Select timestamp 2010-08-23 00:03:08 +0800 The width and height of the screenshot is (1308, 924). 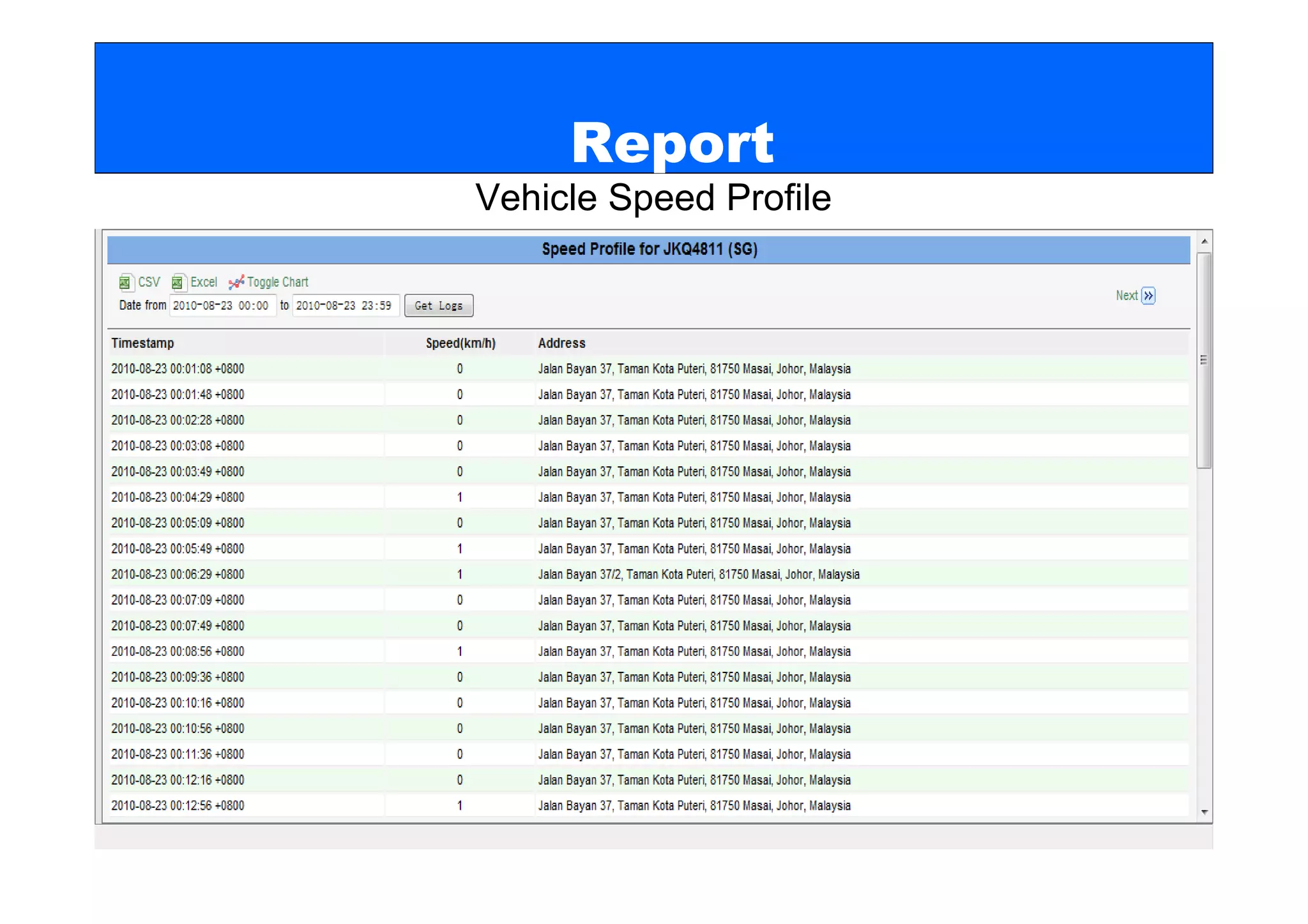tap(178, 446)
